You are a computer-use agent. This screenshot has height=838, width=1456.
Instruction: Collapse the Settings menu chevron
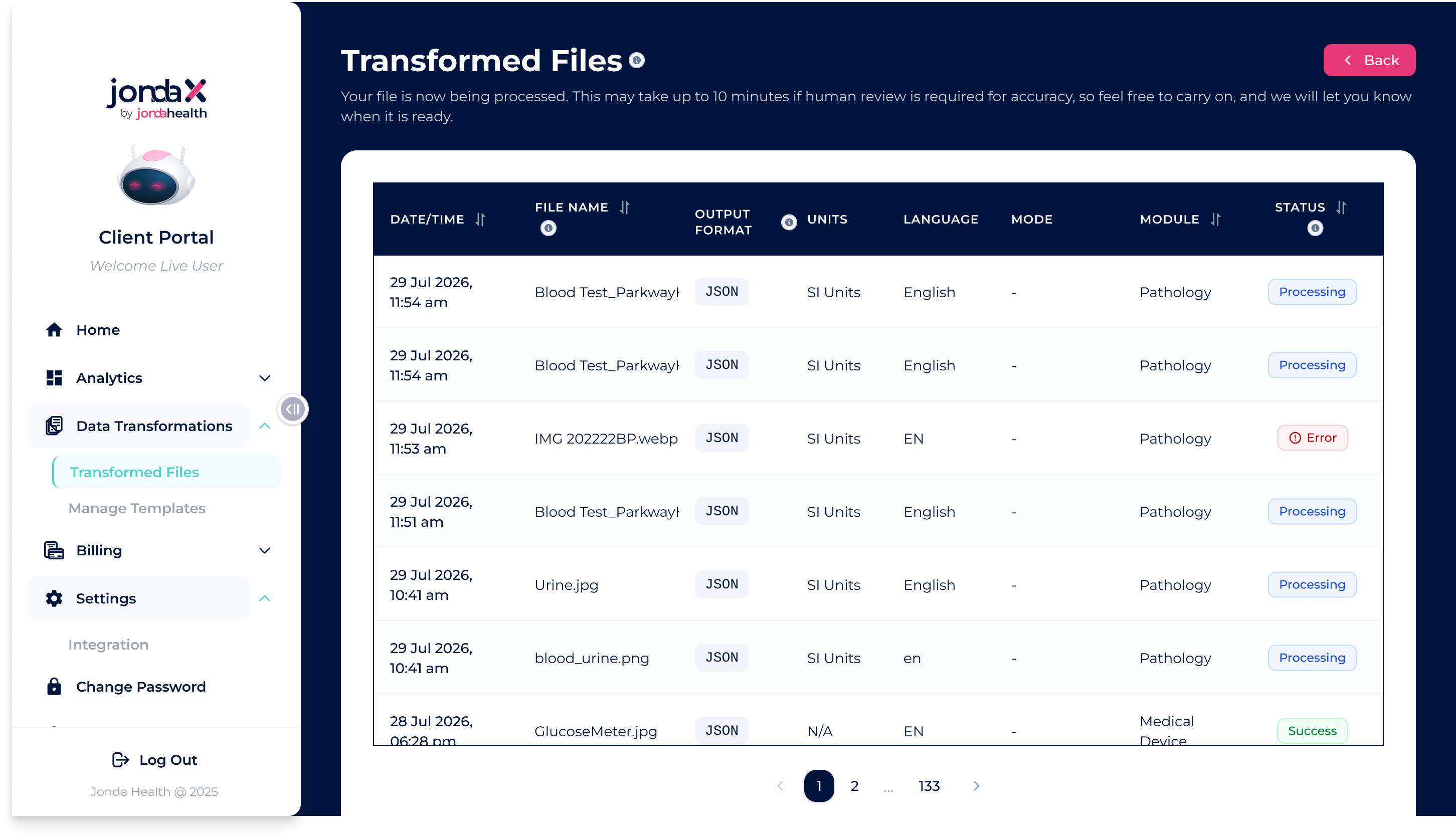(265, 598)
